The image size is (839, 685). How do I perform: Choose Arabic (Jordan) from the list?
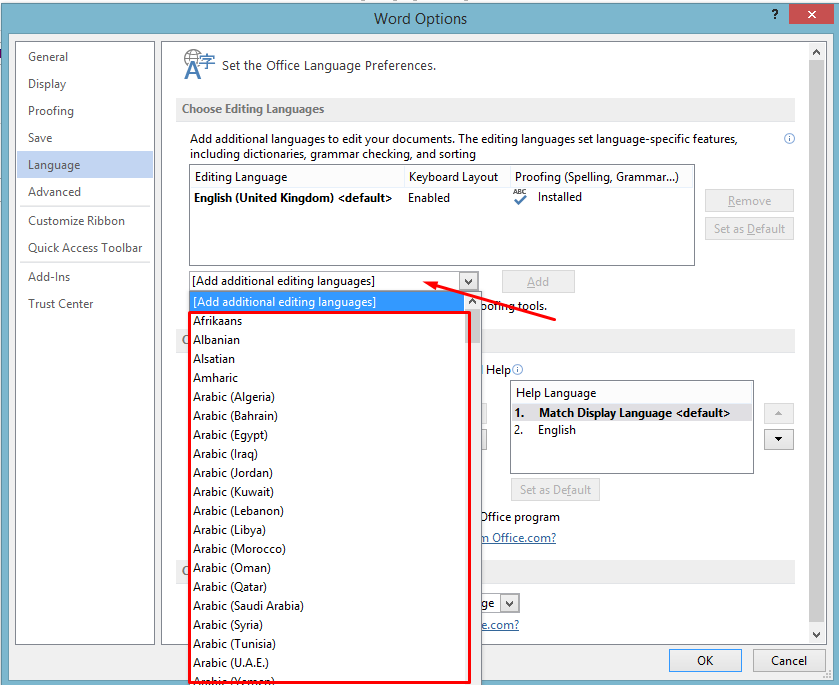point(327,473)
